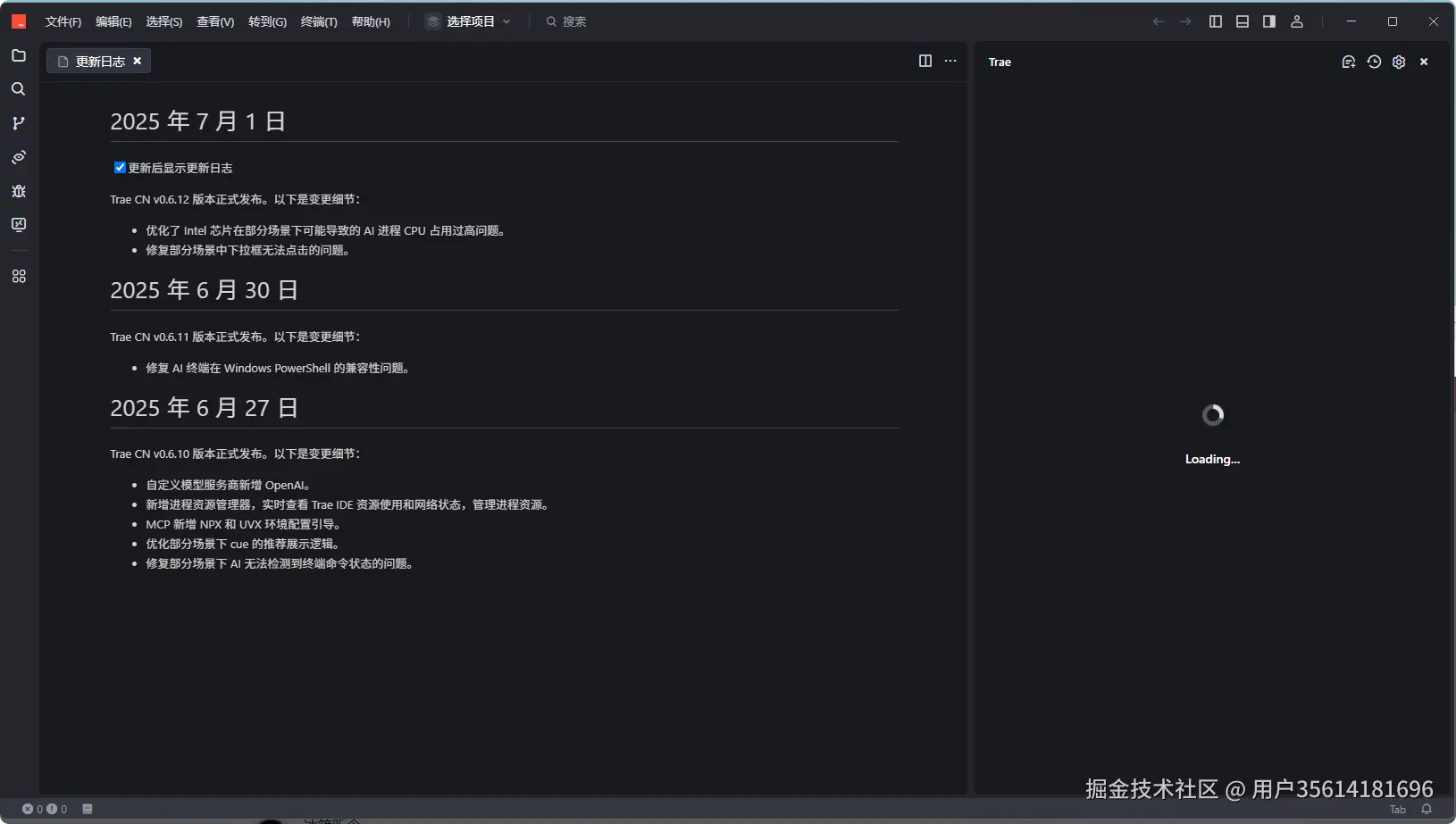Expand the 选择项目 dropdown
The height and width of the screenshot is (824, 1456).
tap(471, 21)
